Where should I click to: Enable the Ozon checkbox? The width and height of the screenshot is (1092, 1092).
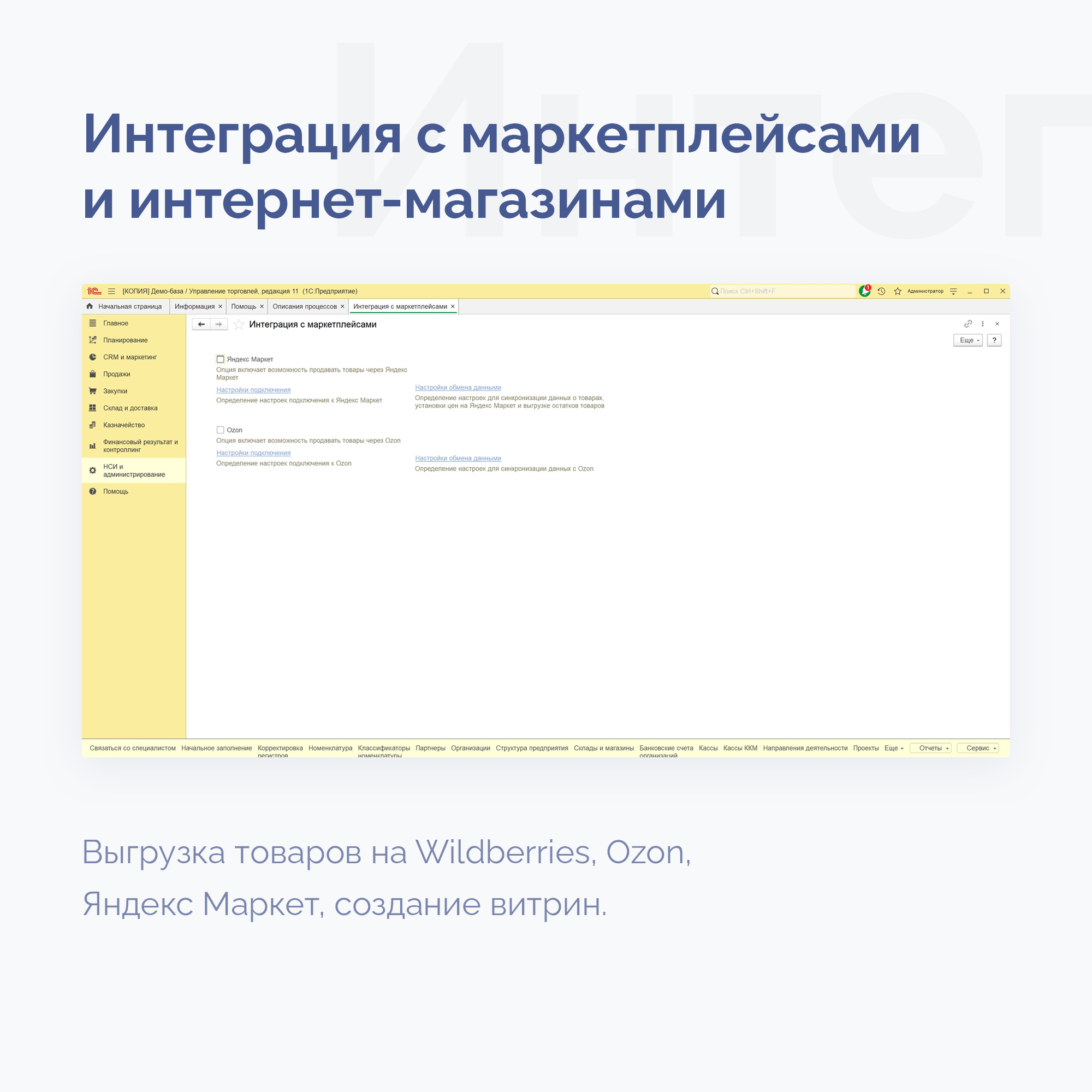coord(221,430)
